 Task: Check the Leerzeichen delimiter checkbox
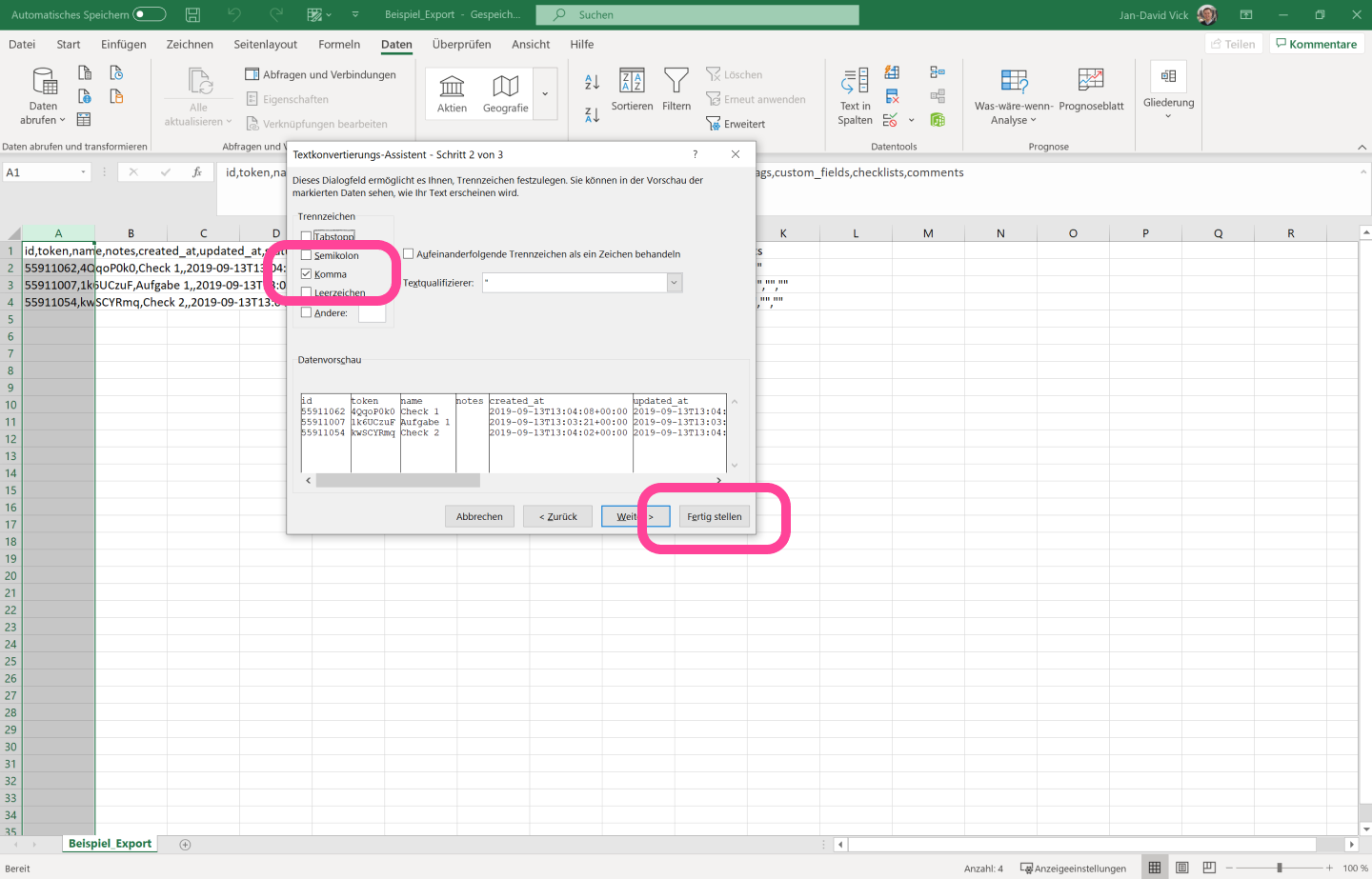[x=306, y=292]
